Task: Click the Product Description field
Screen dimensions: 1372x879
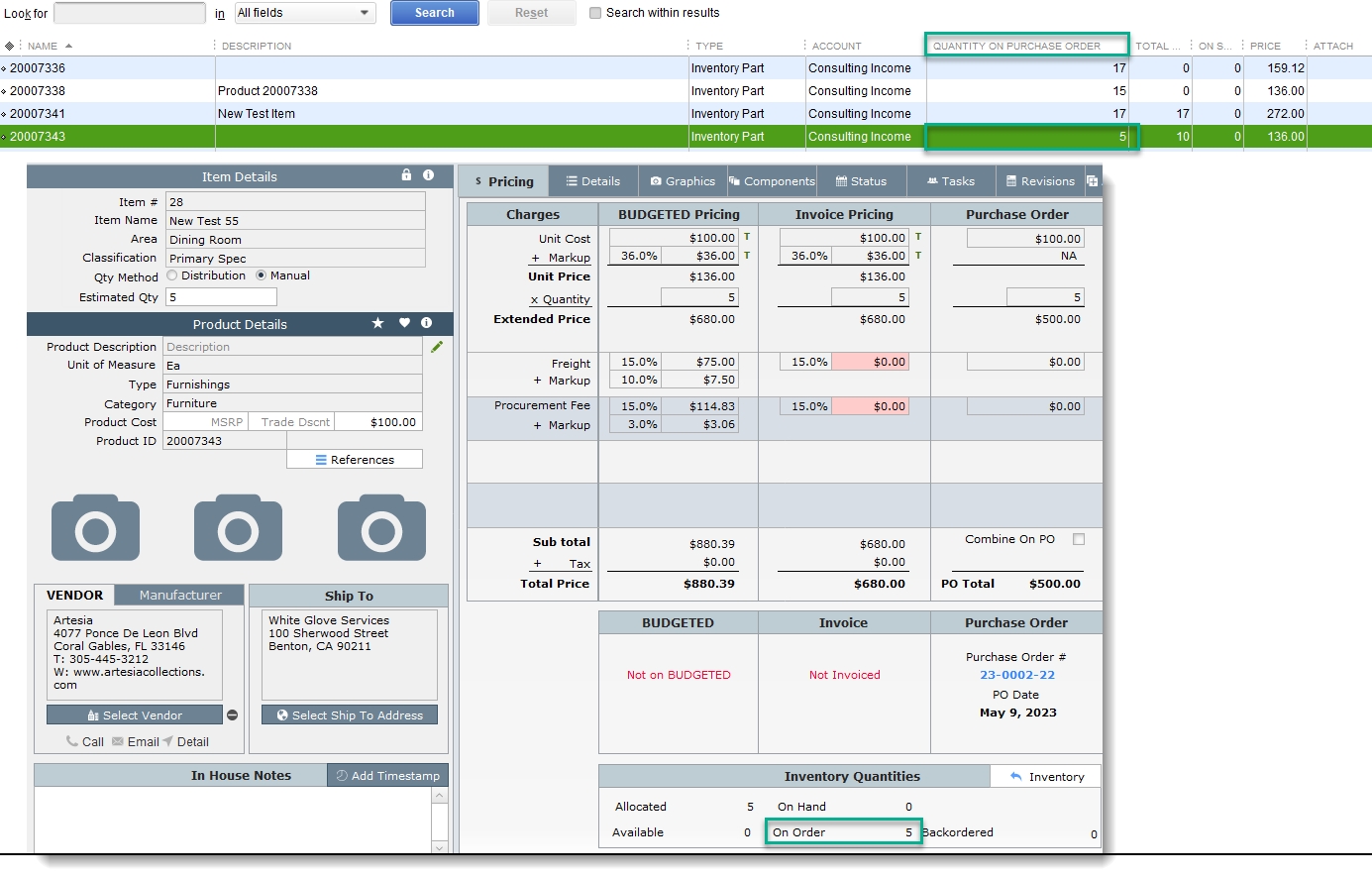Action: click(x=293, y=347)
